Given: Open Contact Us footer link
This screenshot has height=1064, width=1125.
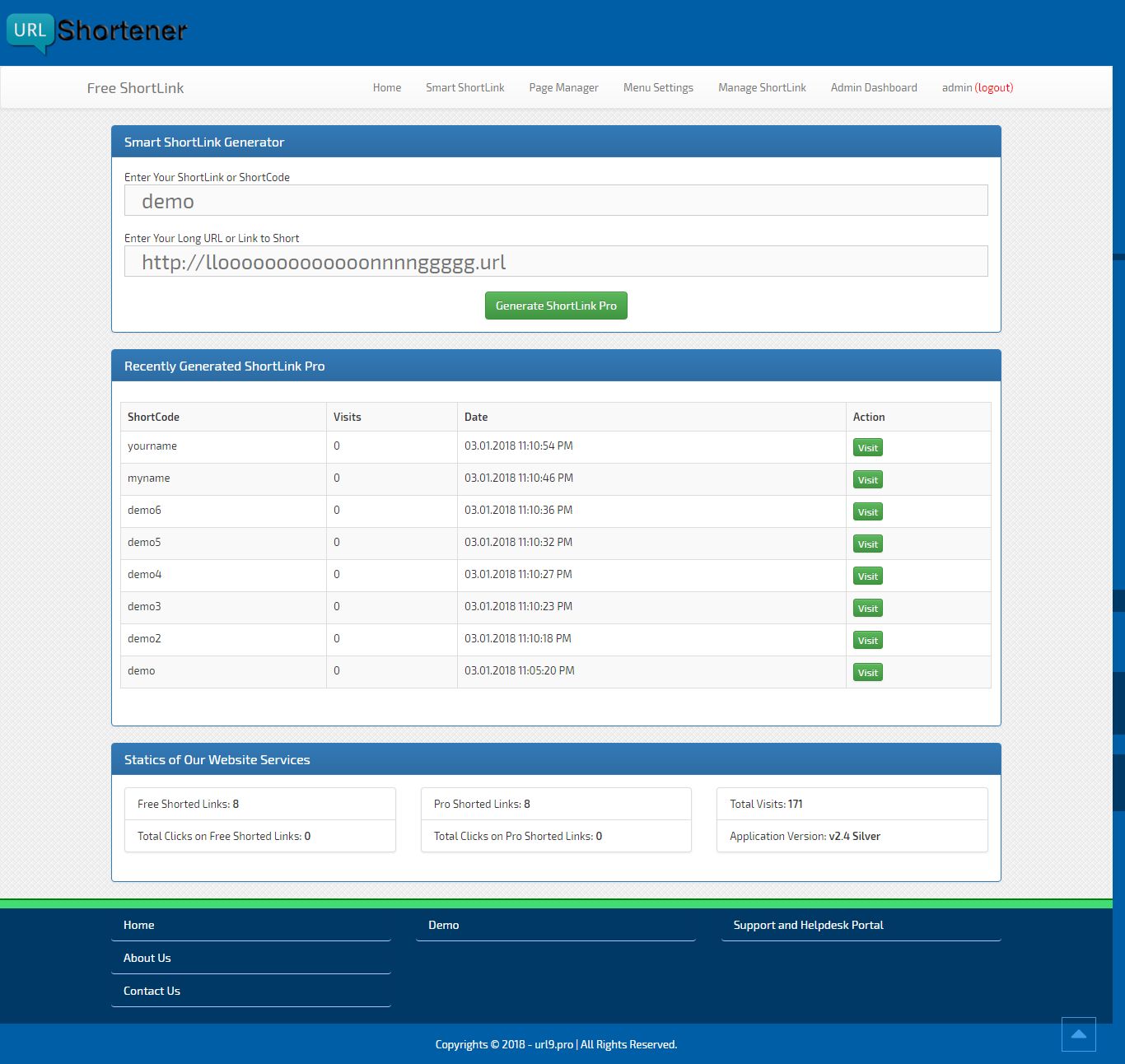Looking at the screenshot, I should 152,991.
